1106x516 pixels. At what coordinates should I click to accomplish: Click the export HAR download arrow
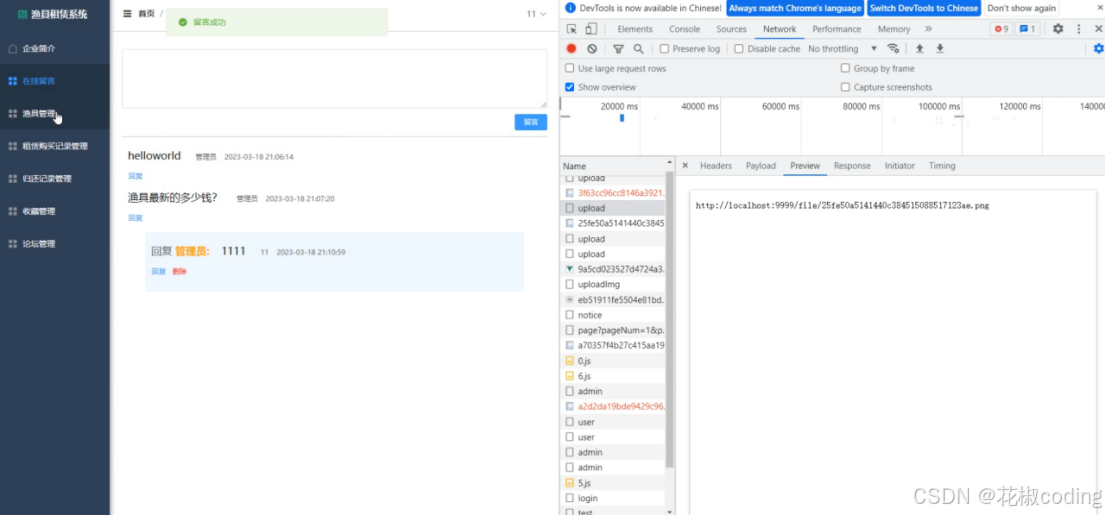pos(940,49)
